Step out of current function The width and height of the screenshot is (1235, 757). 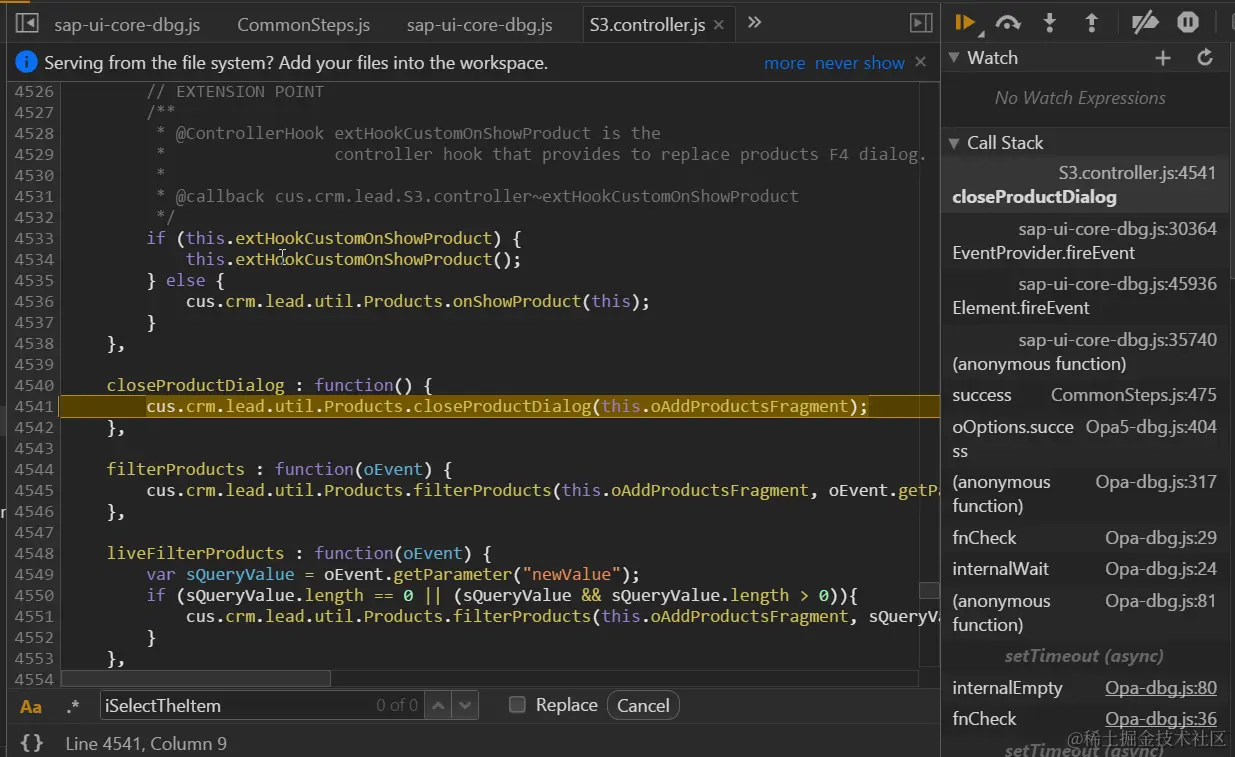(1092, 22)
